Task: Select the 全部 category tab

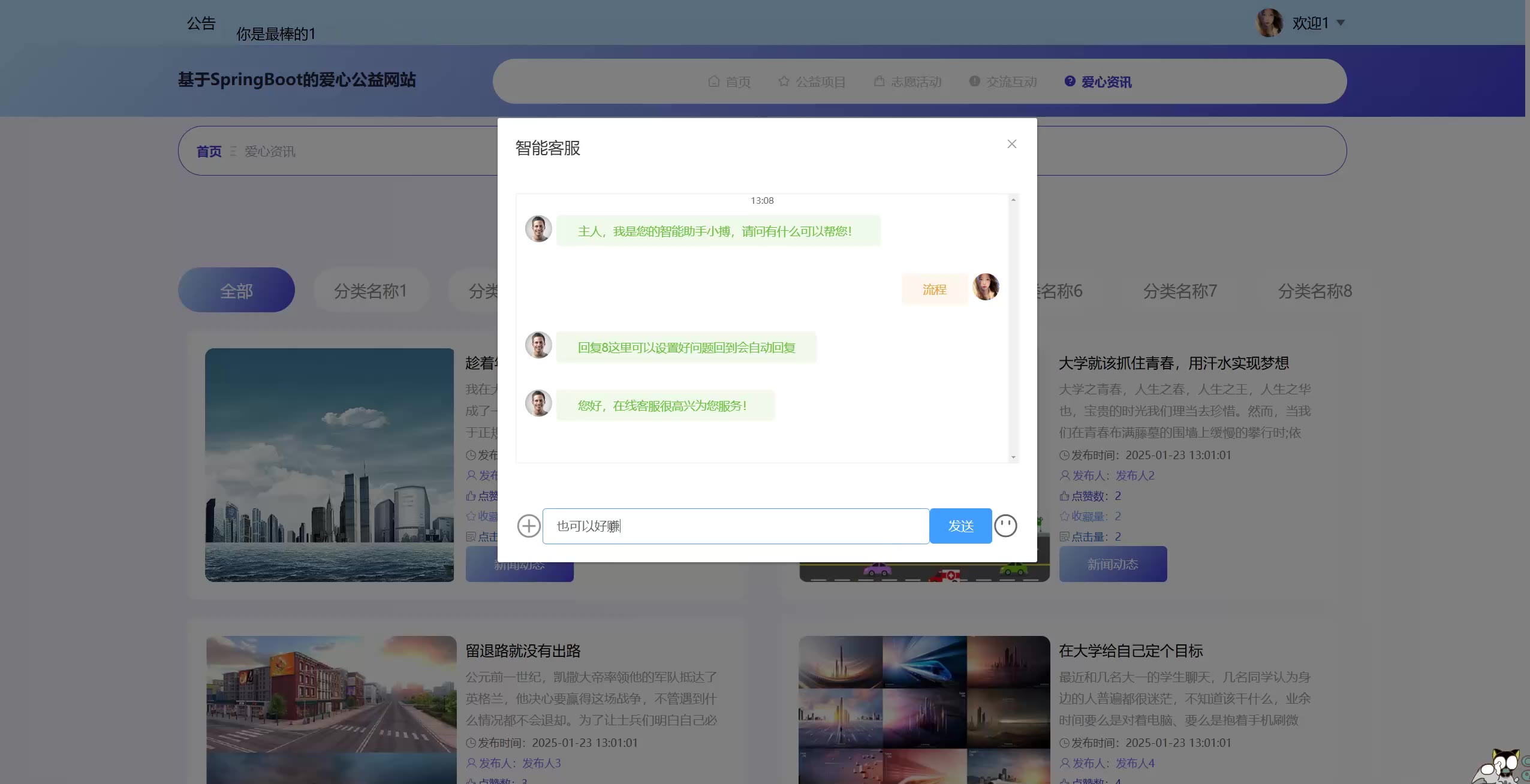Action: (236, 291)
